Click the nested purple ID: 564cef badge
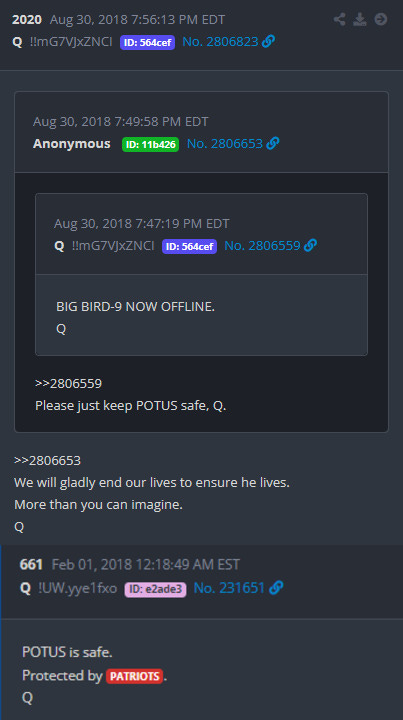The width and height of the screenshot is (403, 720). click(x=189, y=247)
